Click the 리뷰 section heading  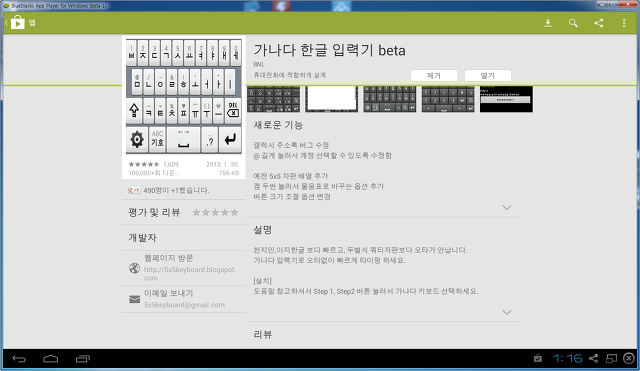(263, 335)
